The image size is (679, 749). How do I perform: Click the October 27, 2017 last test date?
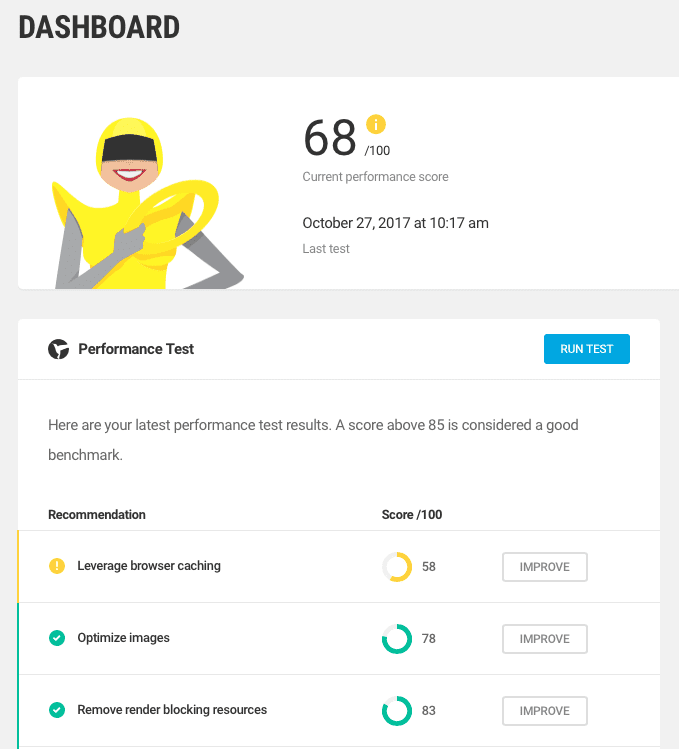click(x=395, y=223)
